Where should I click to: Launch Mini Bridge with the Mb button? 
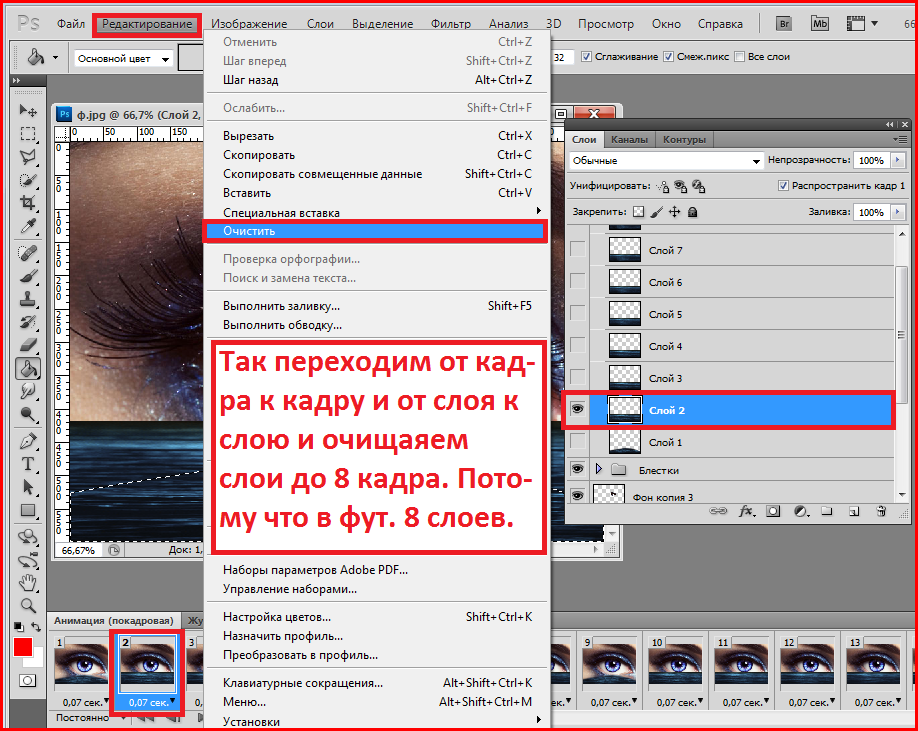820,24
